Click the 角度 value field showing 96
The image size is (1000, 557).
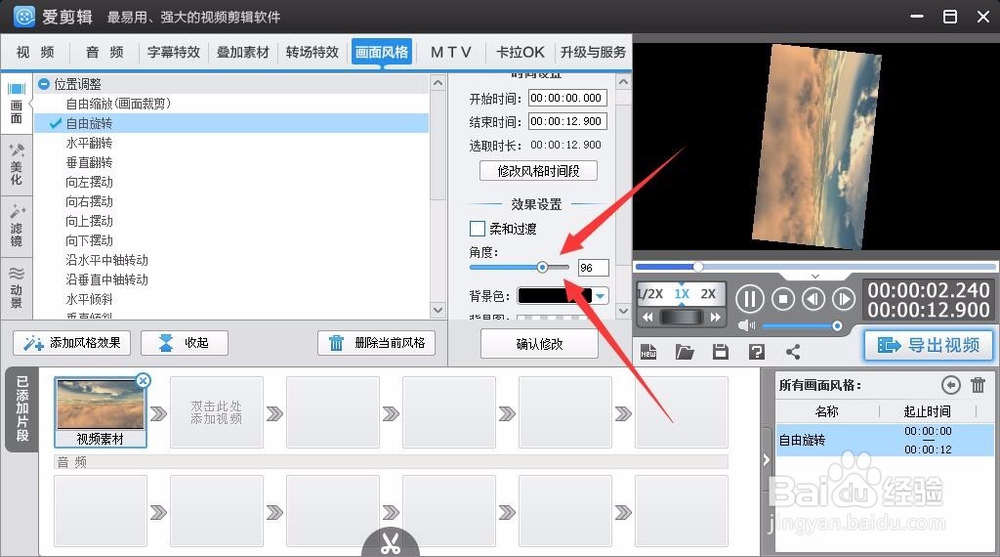593,268
